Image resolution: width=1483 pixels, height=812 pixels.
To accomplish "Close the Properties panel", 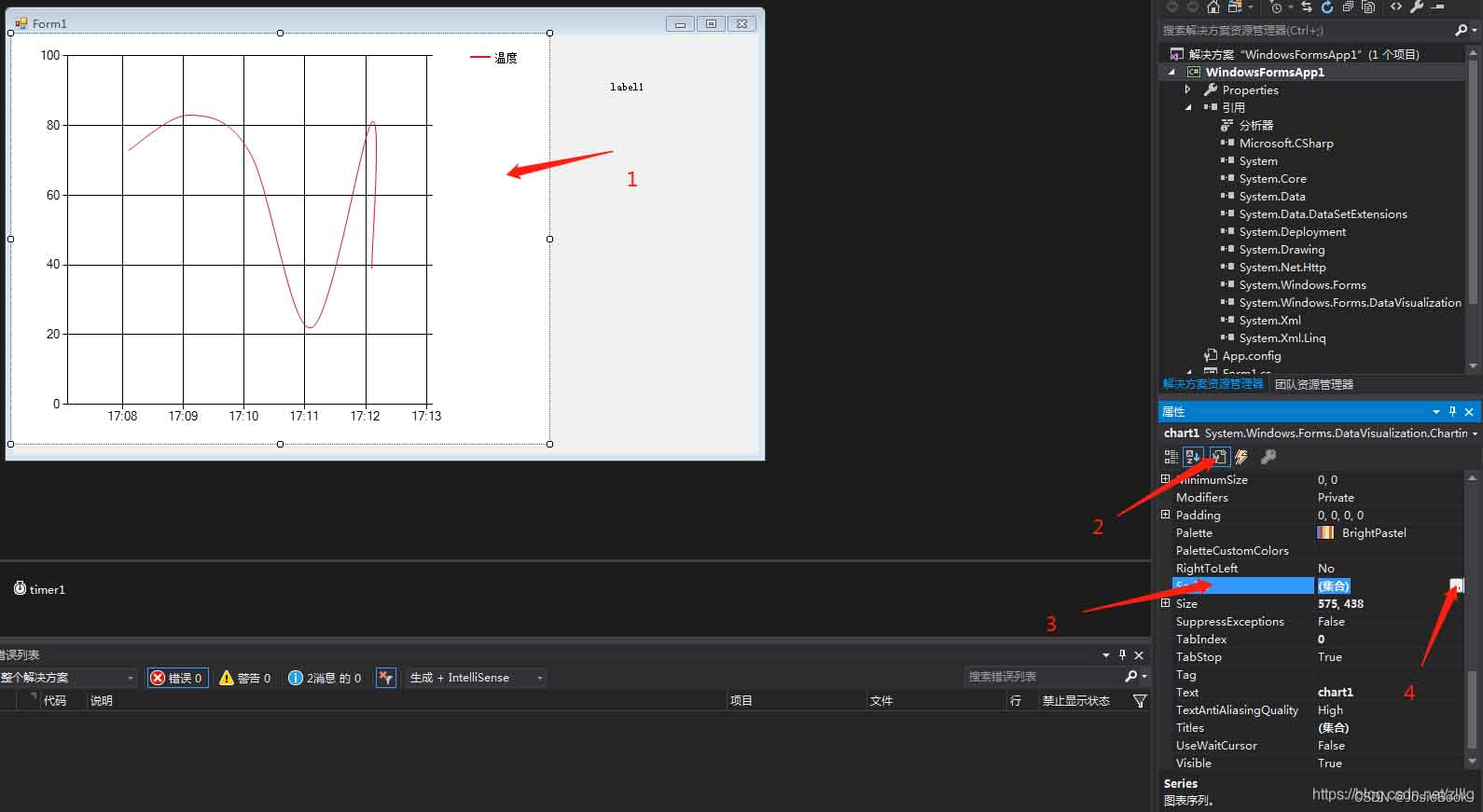I will [x=1469, y=411].
